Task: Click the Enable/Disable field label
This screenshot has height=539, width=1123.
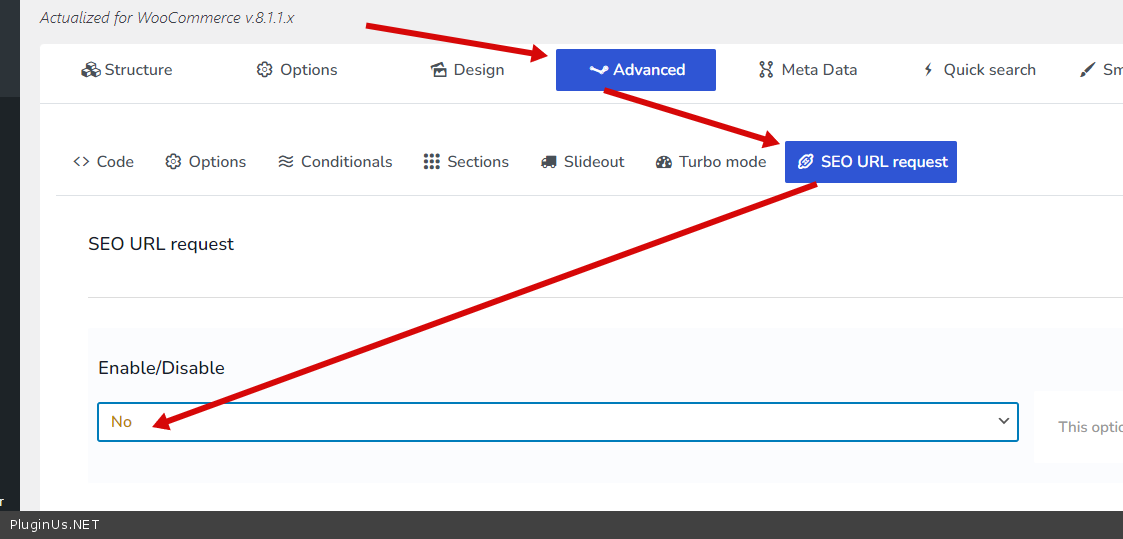Action: 161,368
